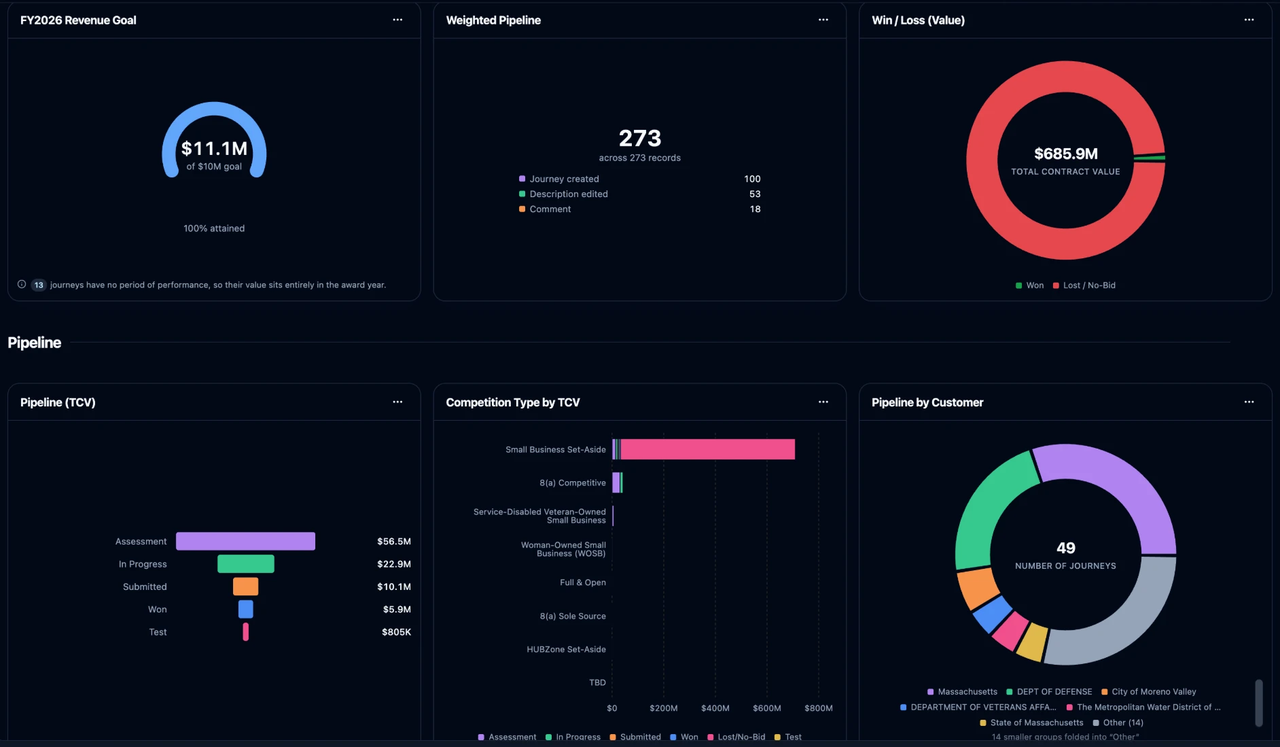The image size is (1280, 747).
Task: Toggle Submitted legend in Competition Type chart
Action: (x=636, y=737)
